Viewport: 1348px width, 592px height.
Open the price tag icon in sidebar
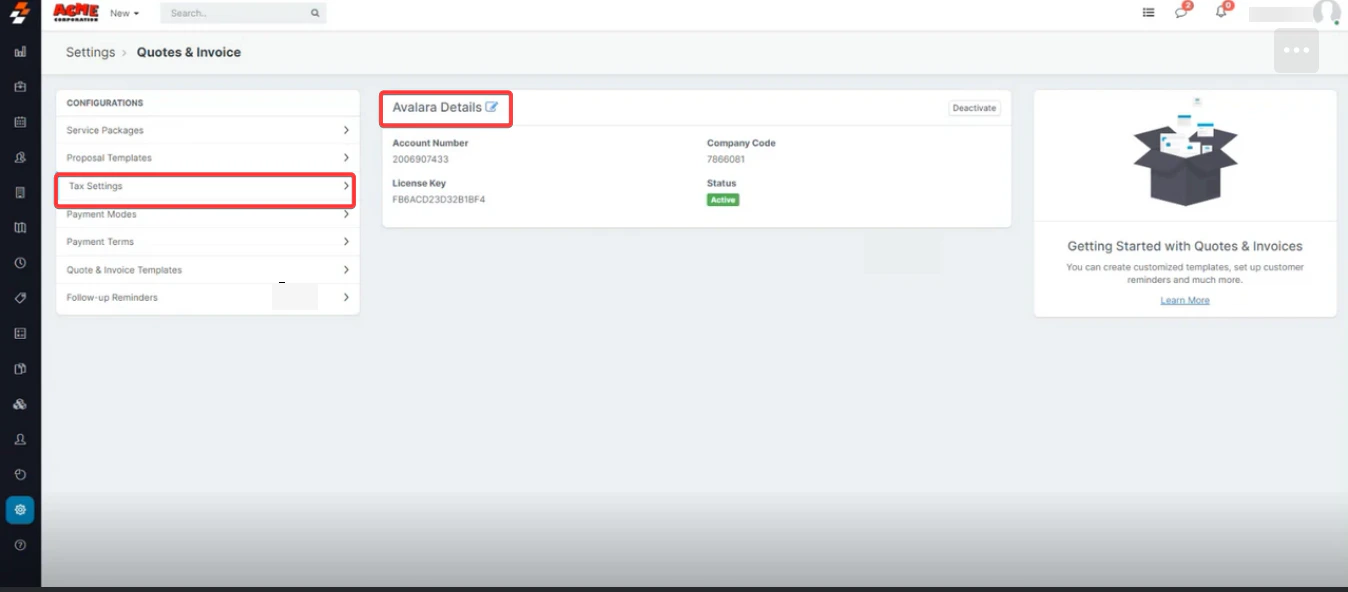(x=20, y=298)
